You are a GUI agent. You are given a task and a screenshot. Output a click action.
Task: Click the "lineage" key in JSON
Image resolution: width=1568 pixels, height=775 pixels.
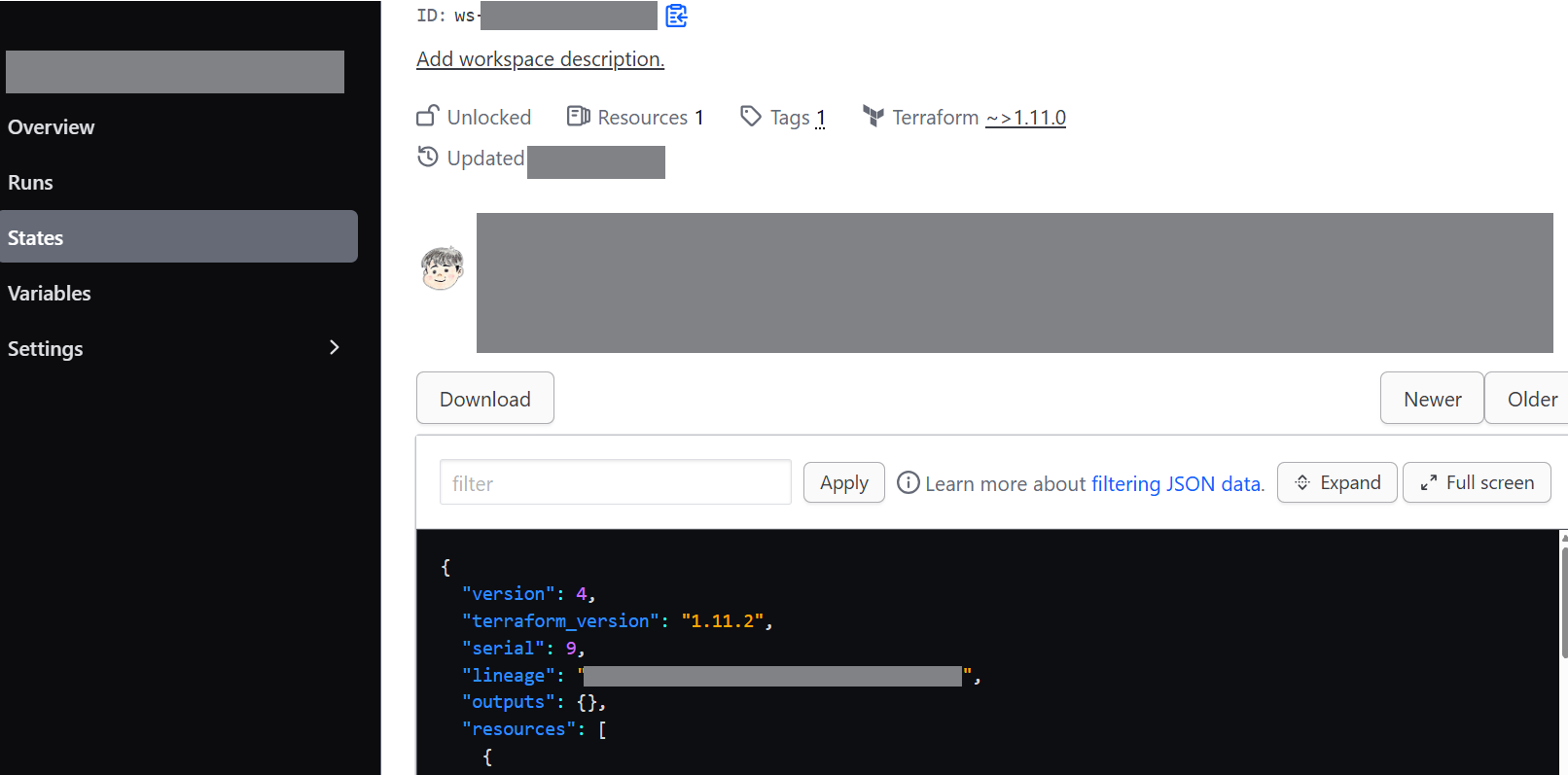(509, 675)
